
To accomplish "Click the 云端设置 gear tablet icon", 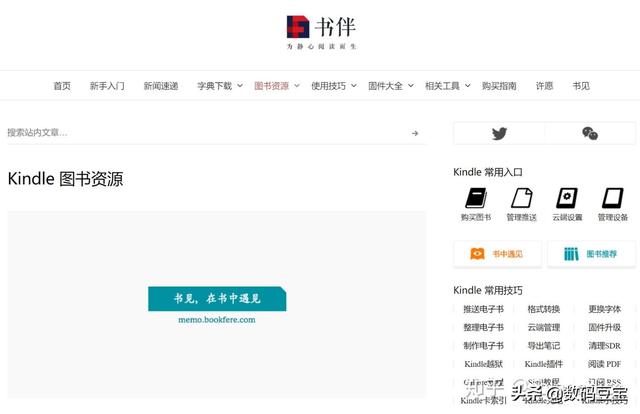I will pyautogui.click(x=567, y=198).
